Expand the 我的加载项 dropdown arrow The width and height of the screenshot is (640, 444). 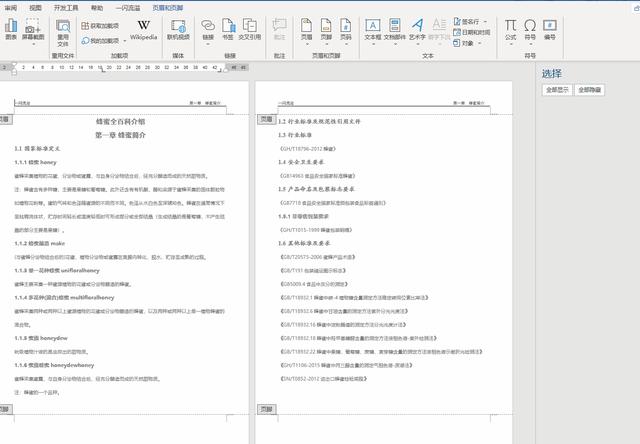pos(125,41)
